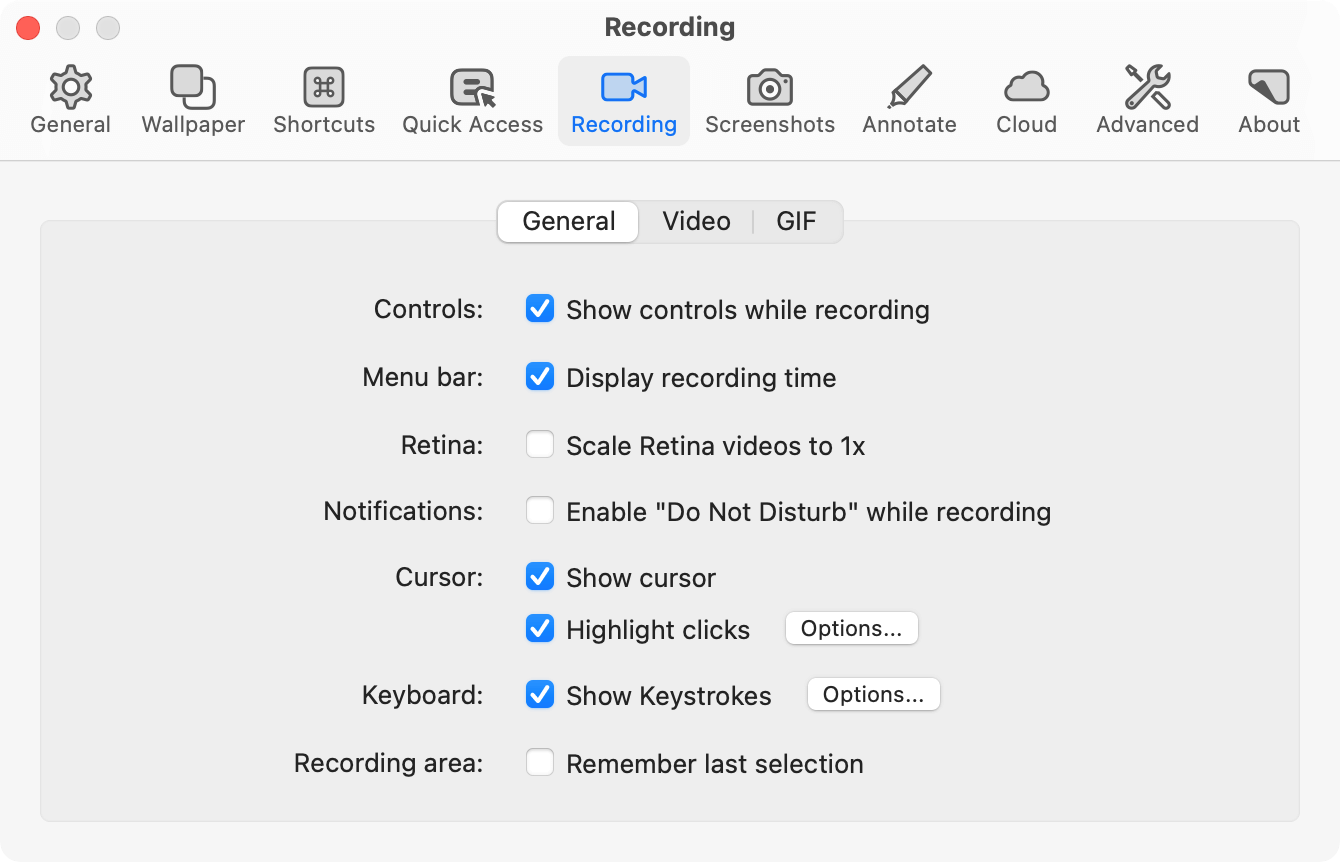Uncheck Display recording time

tap(540, 377)
